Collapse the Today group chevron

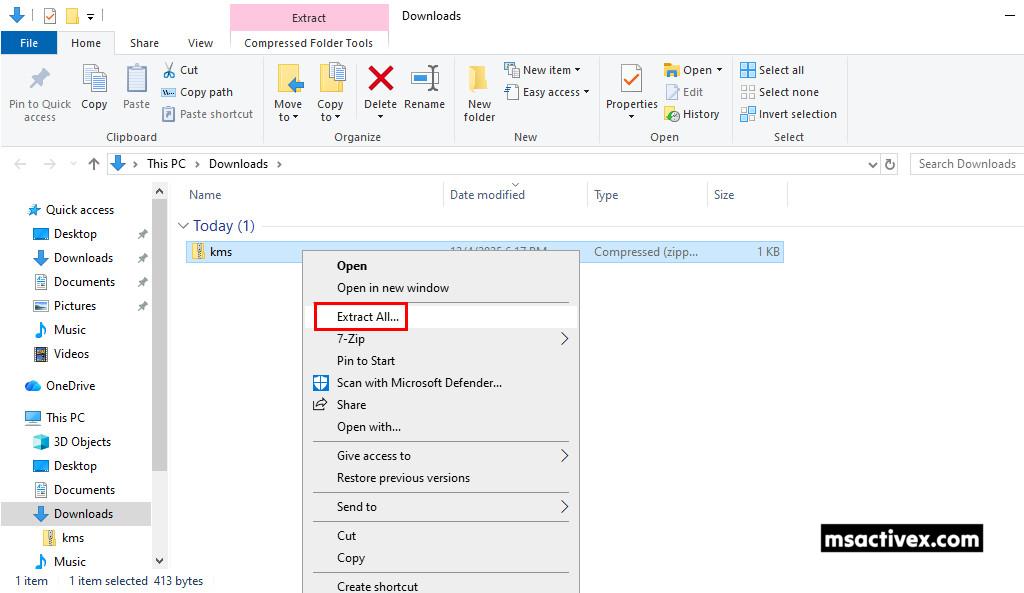(183, 226)
